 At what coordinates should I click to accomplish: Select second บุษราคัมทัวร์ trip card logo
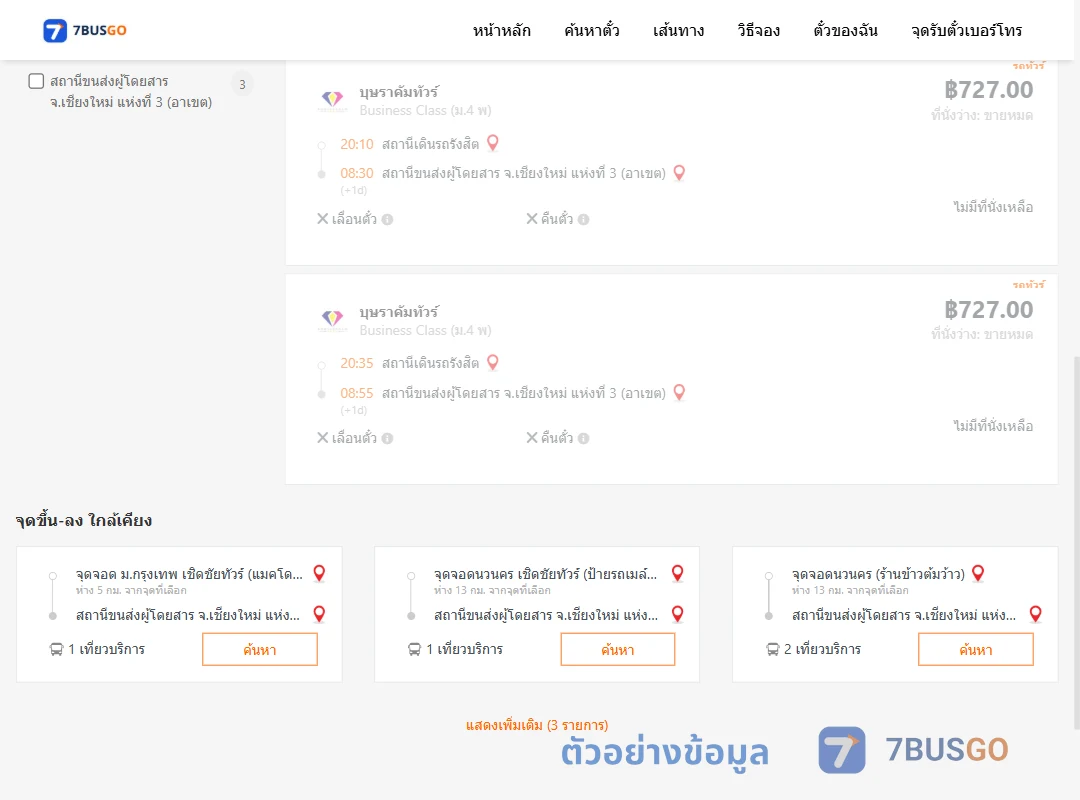point(333,320)
